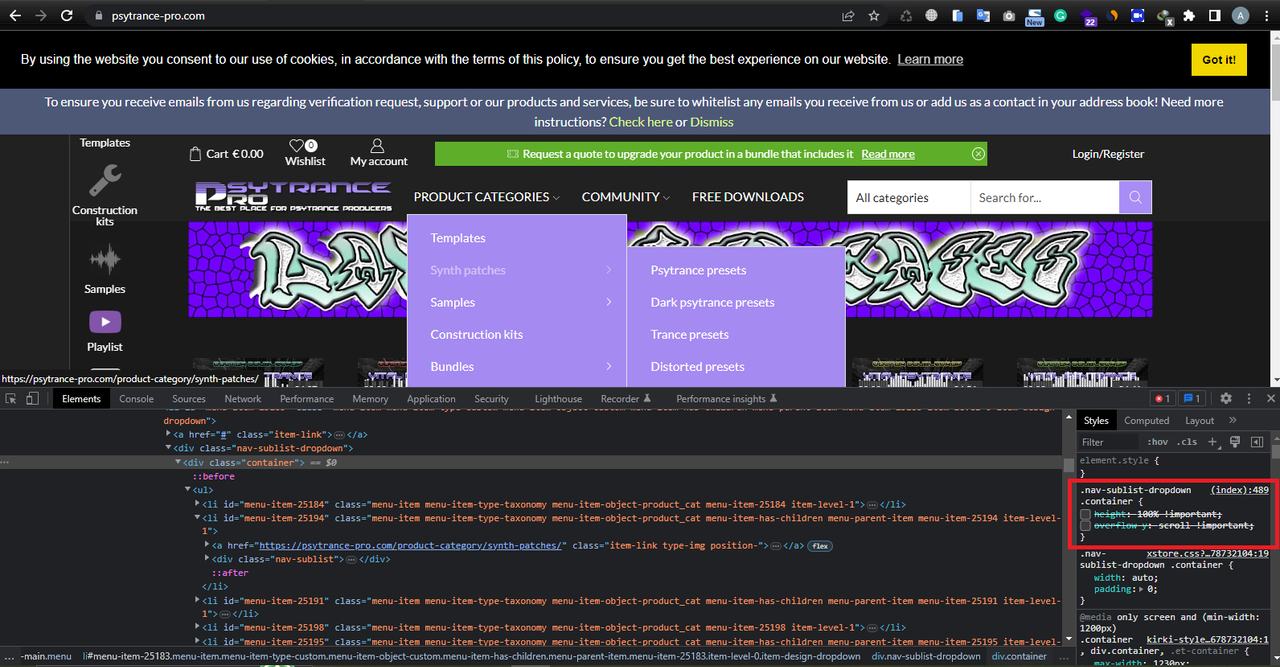Open FREE DOWNLOADS nav link
Screen dimensions: 1280x667
coord(748,197)
